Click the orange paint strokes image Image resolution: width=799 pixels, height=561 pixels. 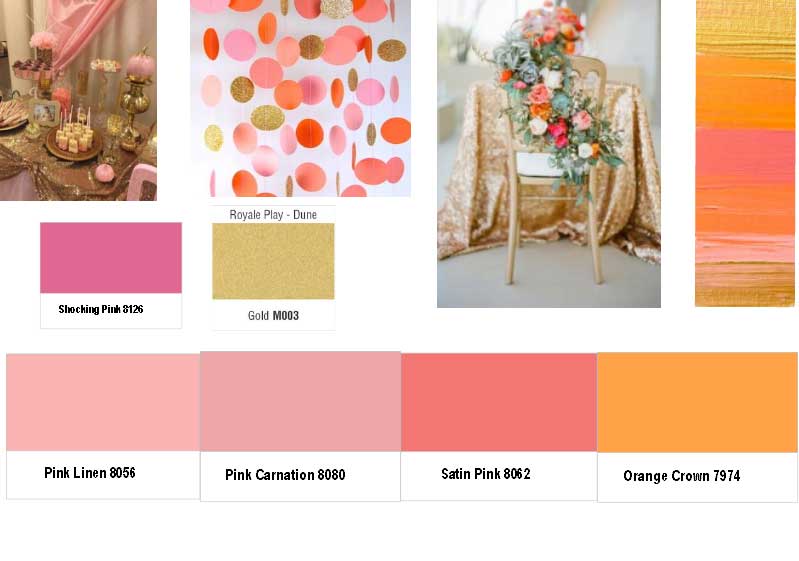click(x=745, y=153)
